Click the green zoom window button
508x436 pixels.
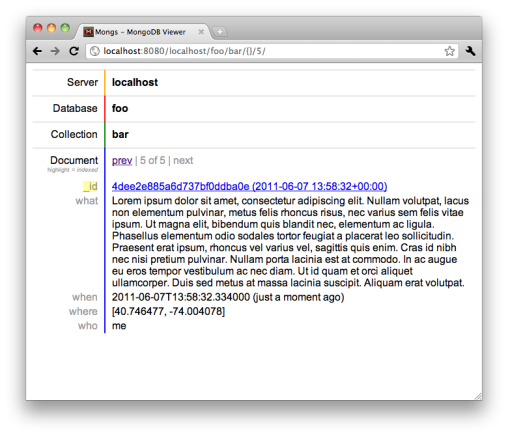pyautogui.click(x=65, y=28)
